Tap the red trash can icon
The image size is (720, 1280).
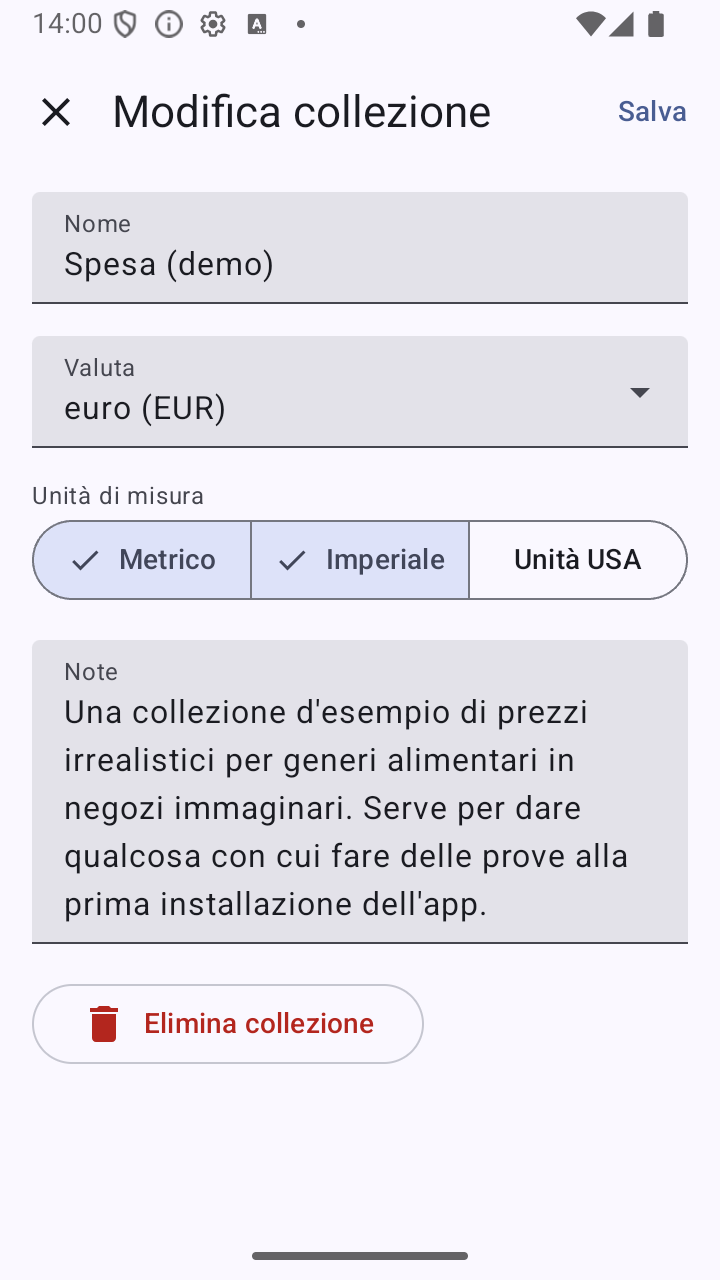pos(104,1024)
